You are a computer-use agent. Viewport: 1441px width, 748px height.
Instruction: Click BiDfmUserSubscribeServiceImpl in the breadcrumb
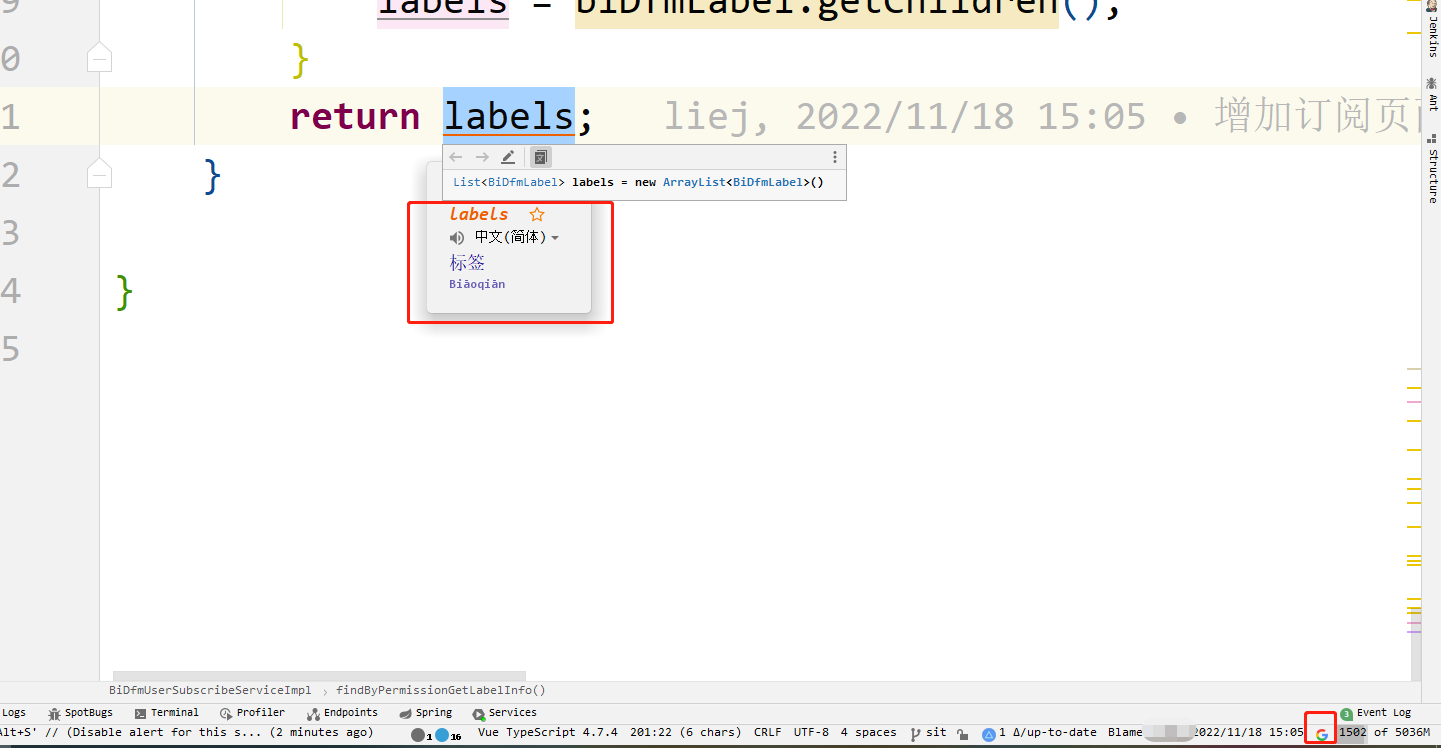tap(210, 690)
